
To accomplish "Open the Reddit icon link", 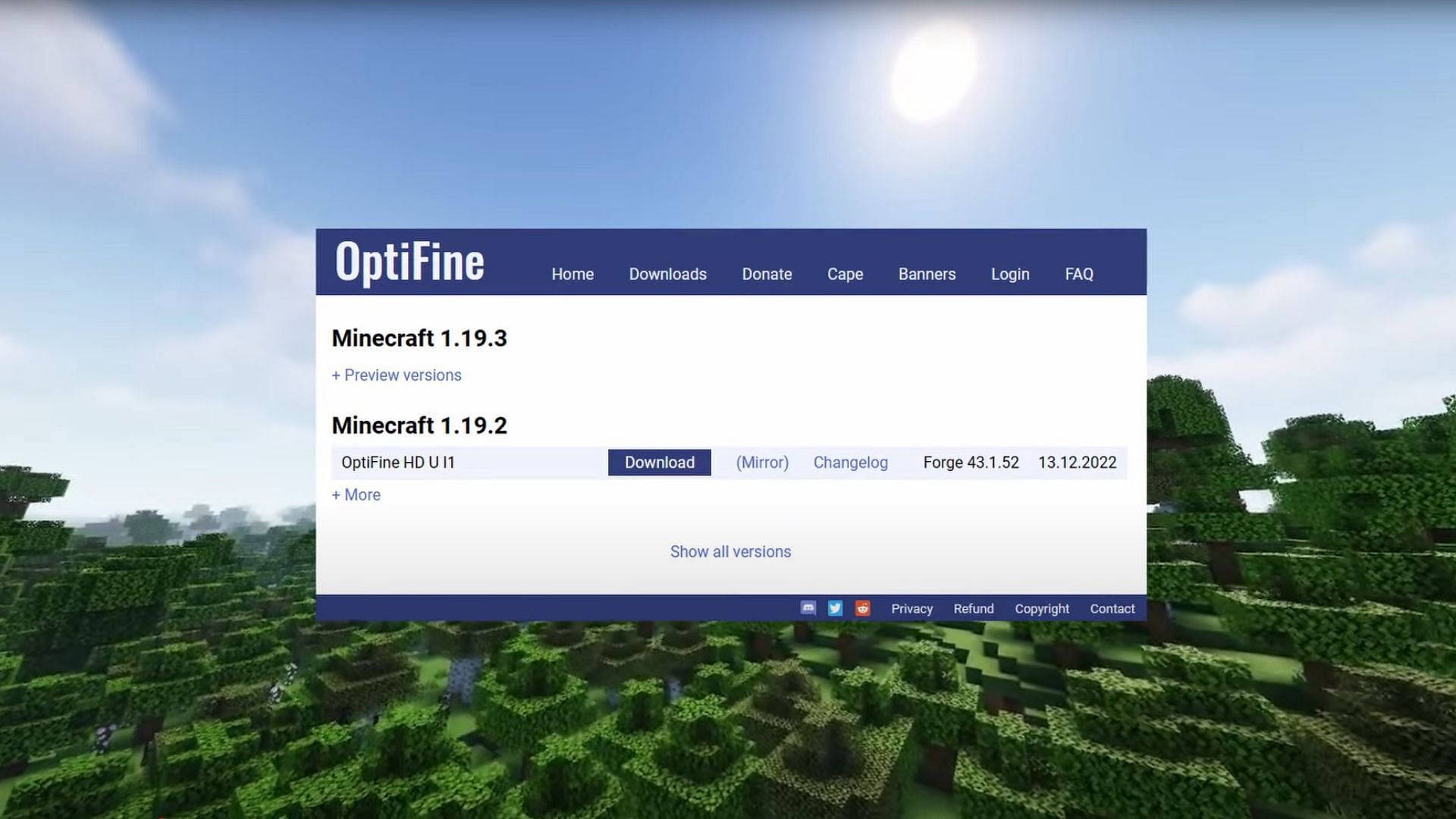I will coord(861,608).
